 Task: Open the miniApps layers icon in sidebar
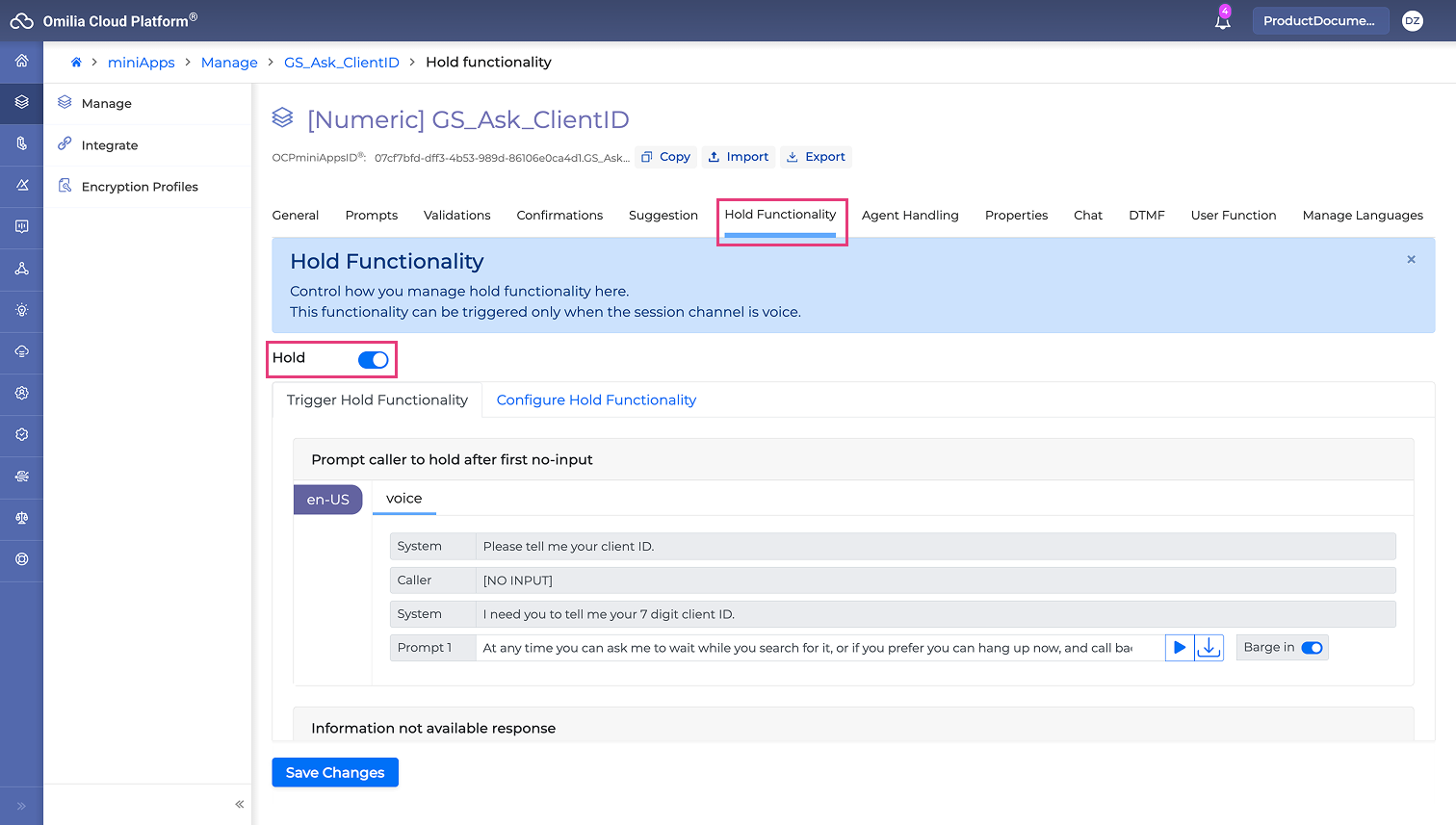pos(21,102)
